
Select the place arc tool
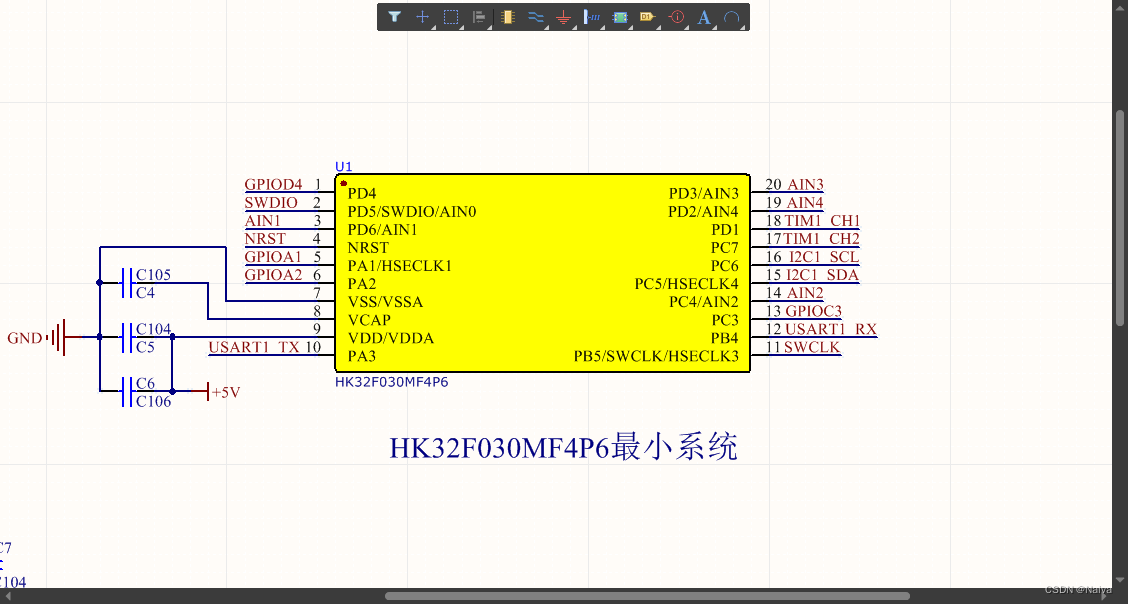point(731,16)
